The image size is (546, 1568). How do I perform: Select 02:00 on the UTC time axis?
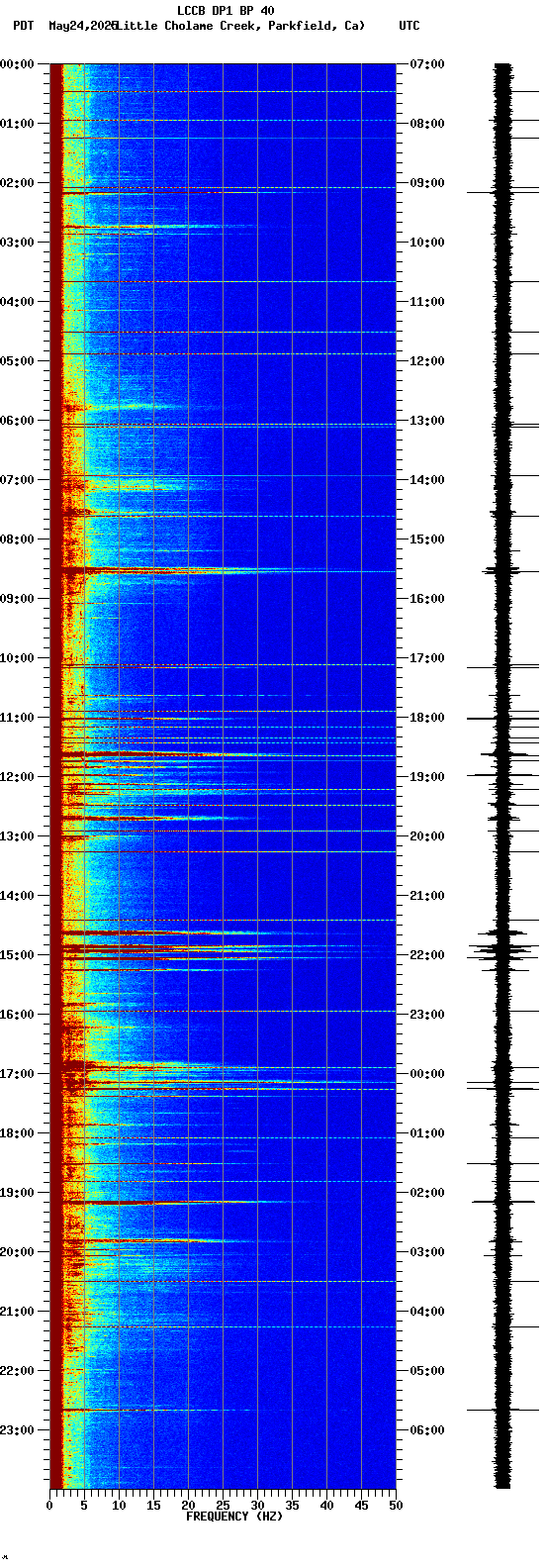427,1193
